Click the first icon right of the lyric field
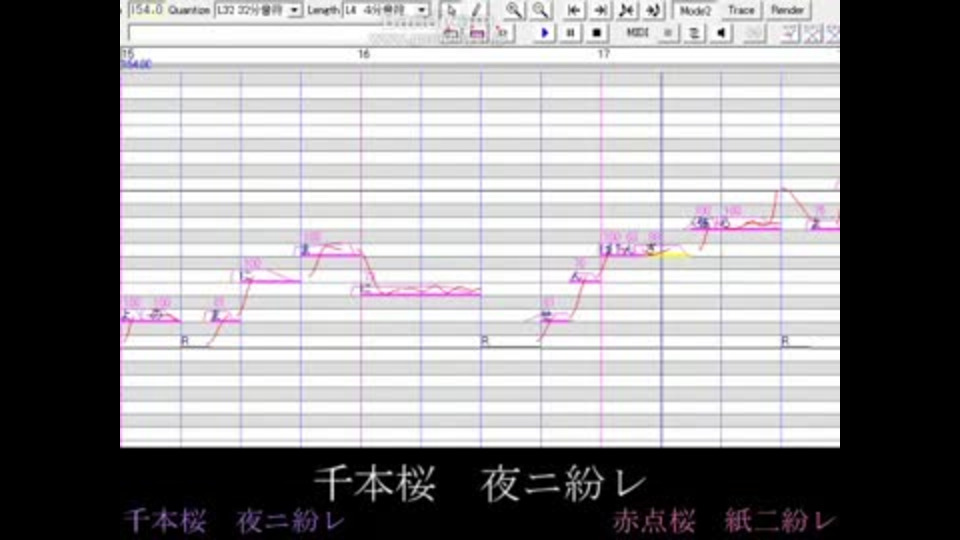960x540 pixels. click(x=451, y=33)
